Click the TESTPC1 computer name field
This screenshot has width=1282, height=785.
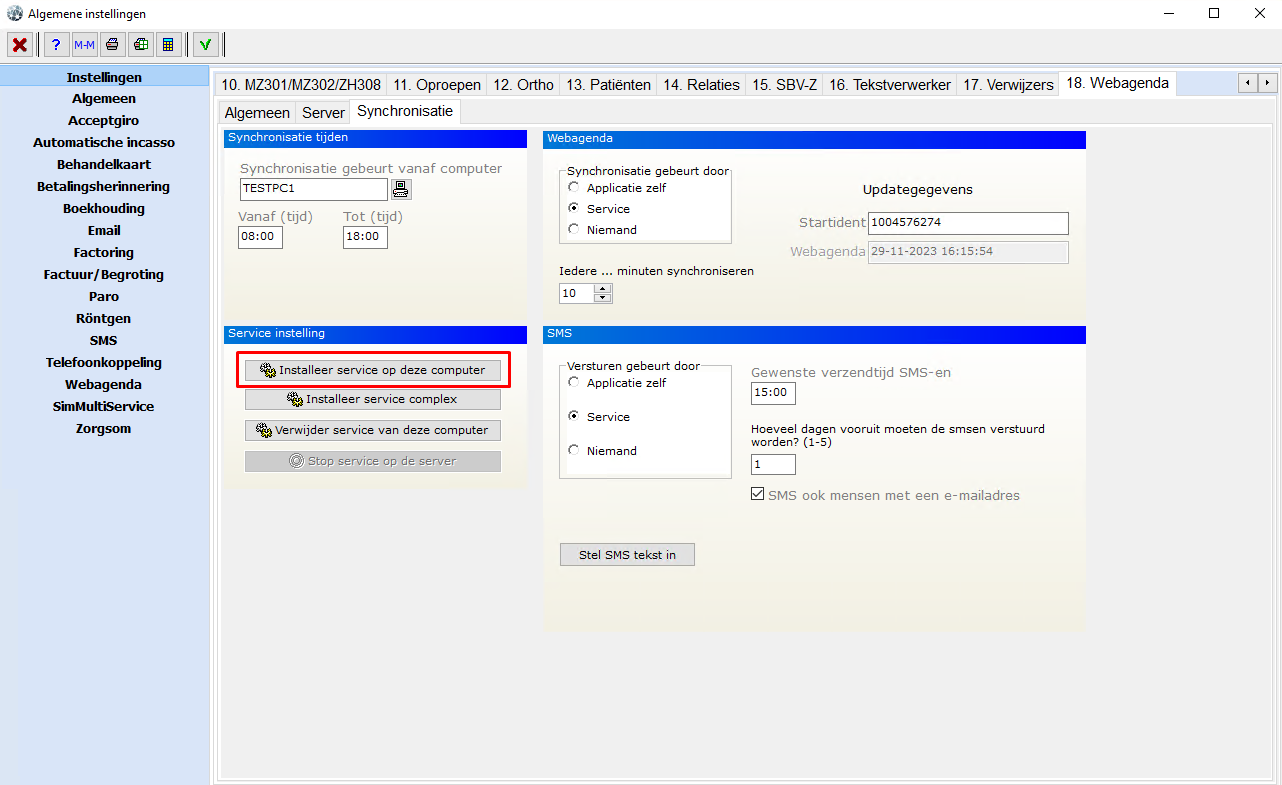(313, 189)
